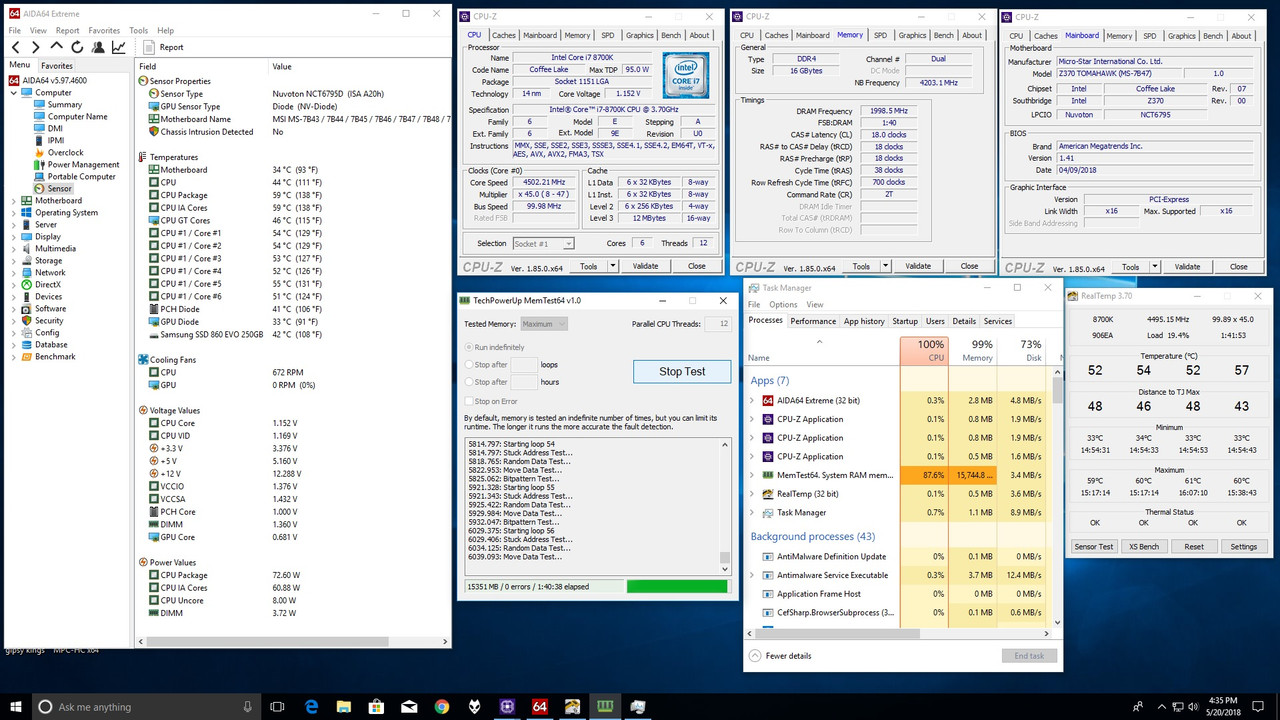This screenshot has height=720, width=1280.
Task: Select the Sensor item in AIDA64 tree
Action: click(60, 188)
